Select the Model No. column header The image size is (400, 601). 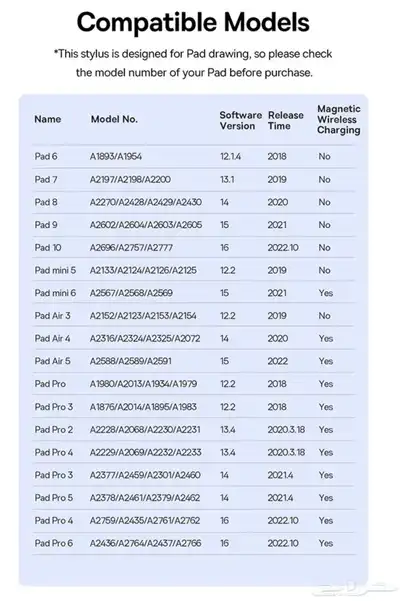pyautogui.click(x=114, y=119)
